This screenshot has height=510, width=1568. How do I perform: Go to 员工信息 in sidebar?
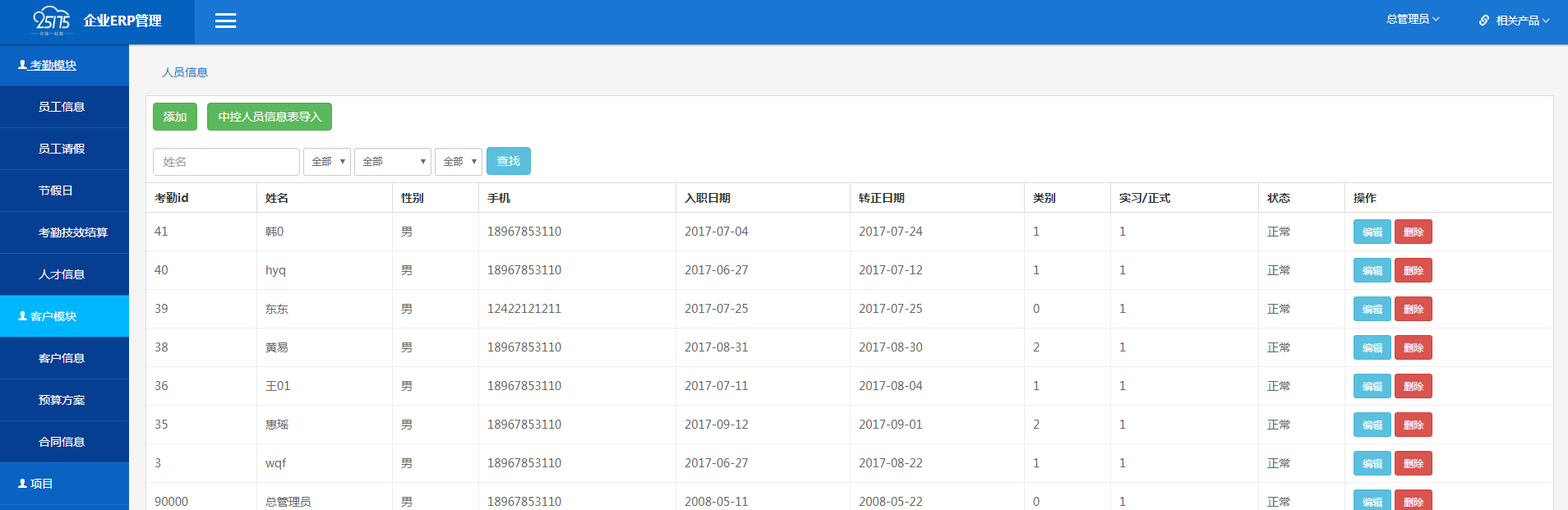point(62,107)
